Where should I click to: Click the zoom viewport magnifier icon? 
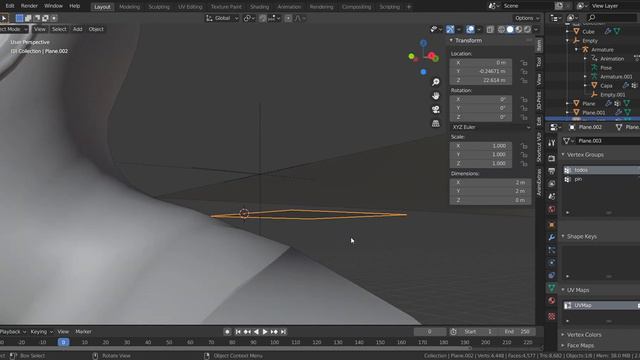pyautogui.click(x=436, y=82)
